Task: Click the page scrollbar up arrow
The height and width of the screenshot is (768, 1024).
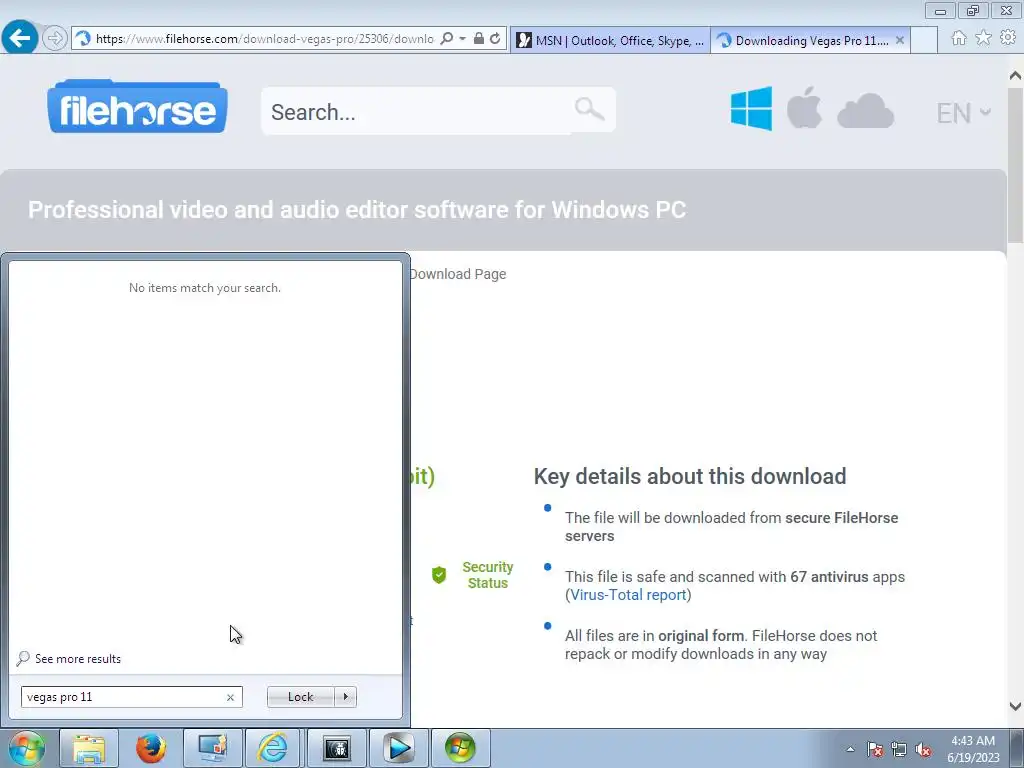Action: (1016, 75)
